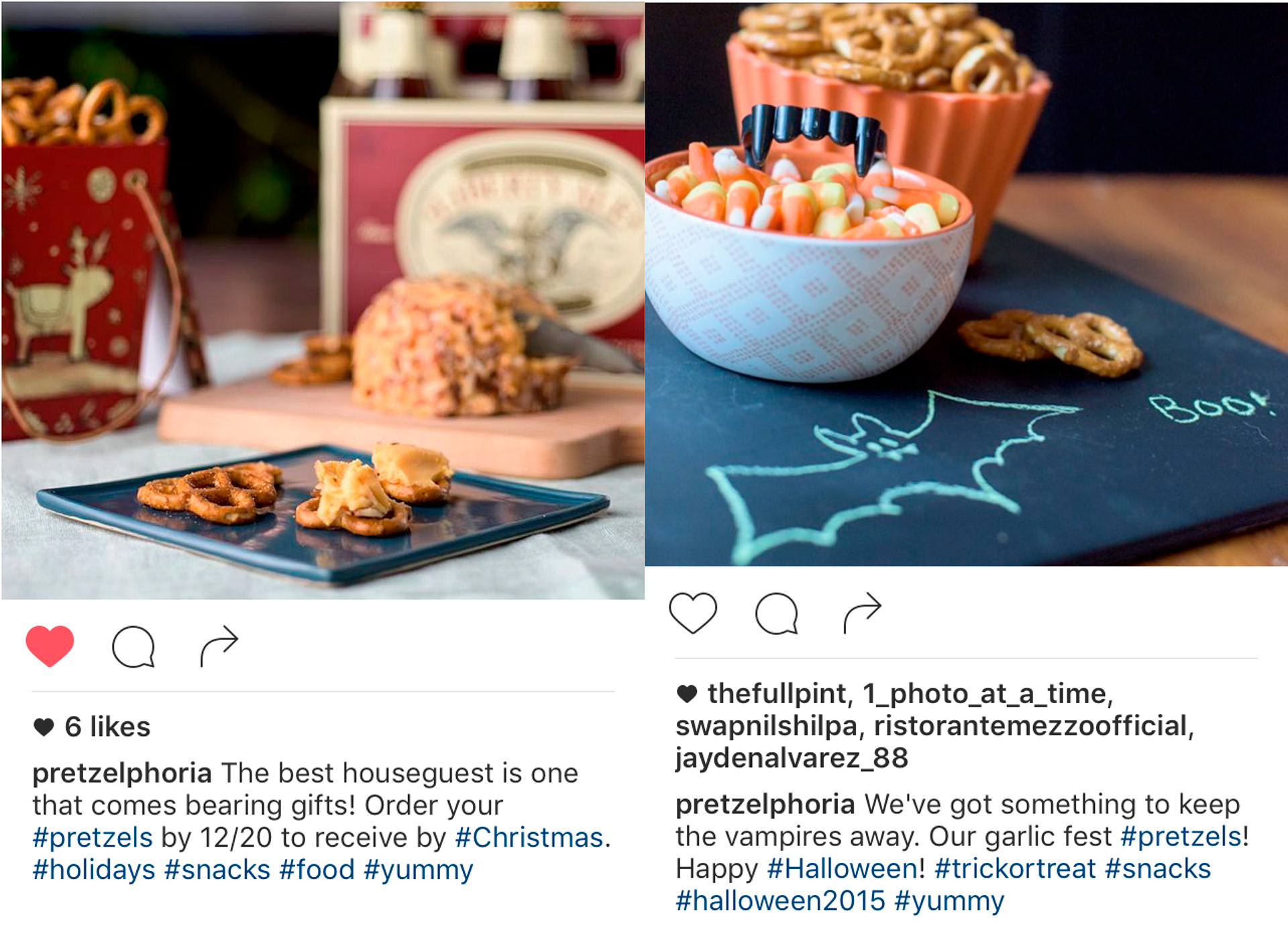The height and width of the screenshot is (934, 1288).
Task: View the 6 likes list
Action: tap(107, 727)
